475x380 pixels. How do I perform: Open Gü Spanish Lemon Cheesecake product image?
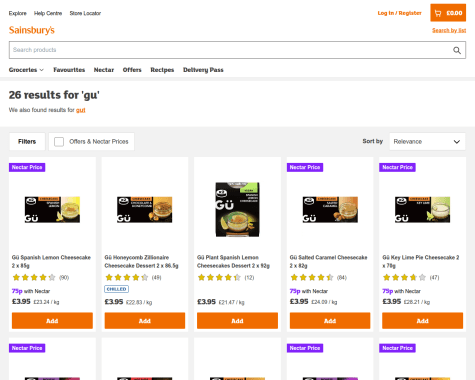click(52, 210)
